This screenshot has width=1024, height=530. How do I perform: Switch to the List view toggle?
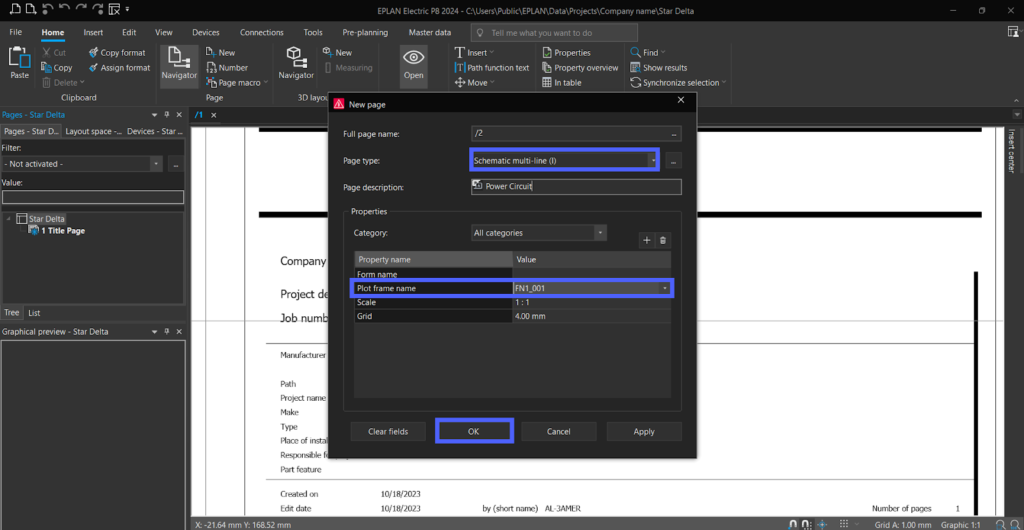coord(34,313)
